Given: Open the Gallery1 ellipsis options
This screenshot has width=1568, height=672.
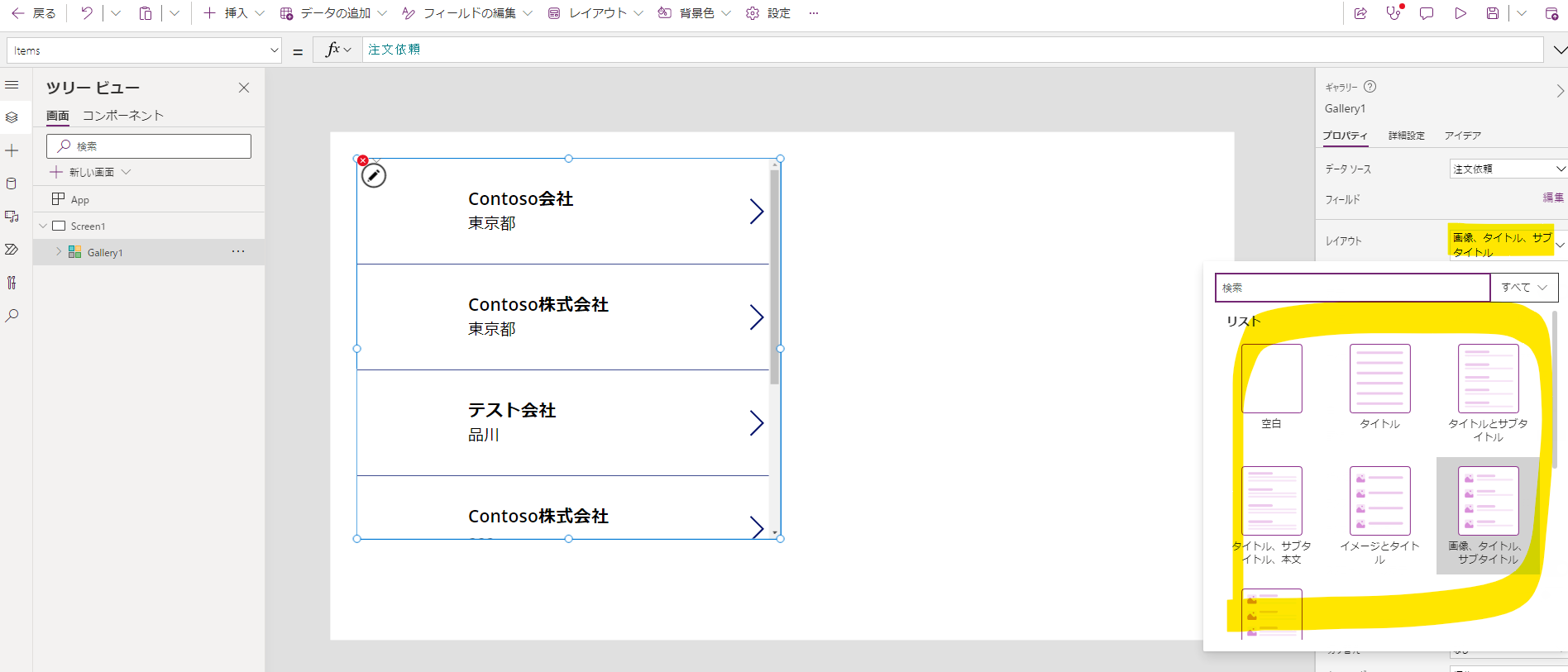Looking at the screenshot, I should [238, 251].
